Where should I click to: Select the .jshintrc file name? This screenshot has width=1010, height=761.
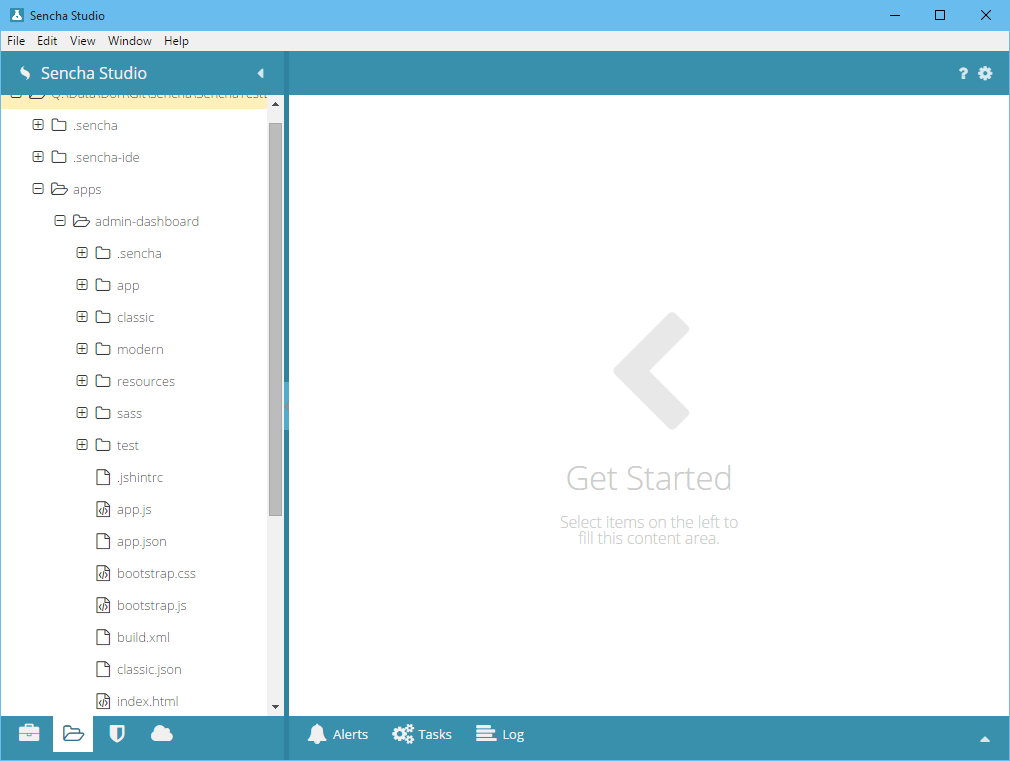140,477
